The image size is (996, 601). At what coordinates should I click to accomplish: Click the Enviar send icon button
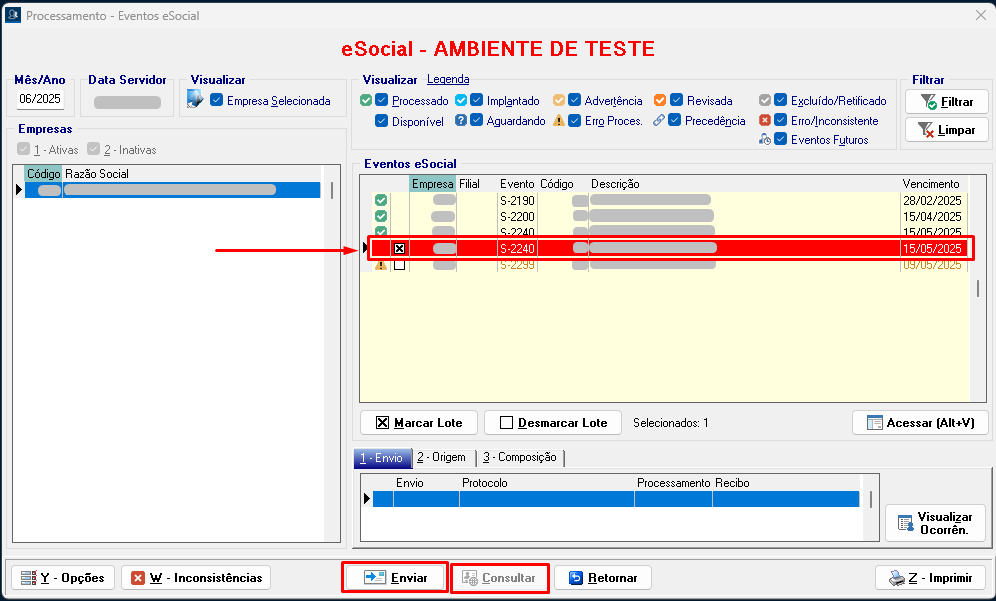(x=375, y=578)
